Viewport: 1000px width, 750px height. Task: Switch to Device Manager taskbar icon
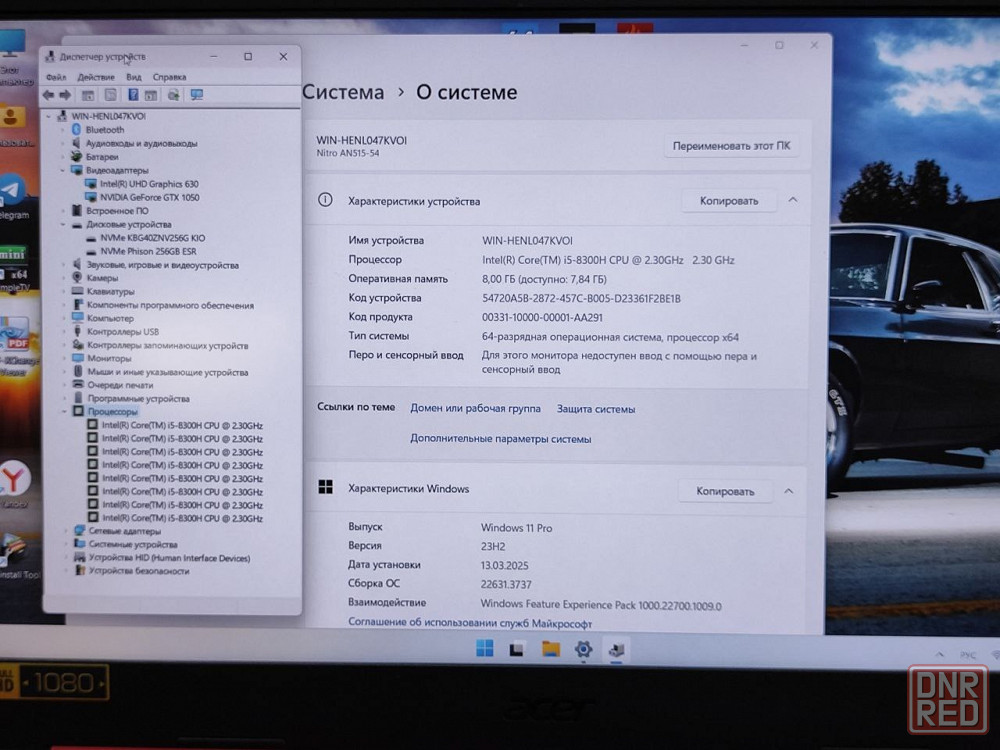(616, 650)
